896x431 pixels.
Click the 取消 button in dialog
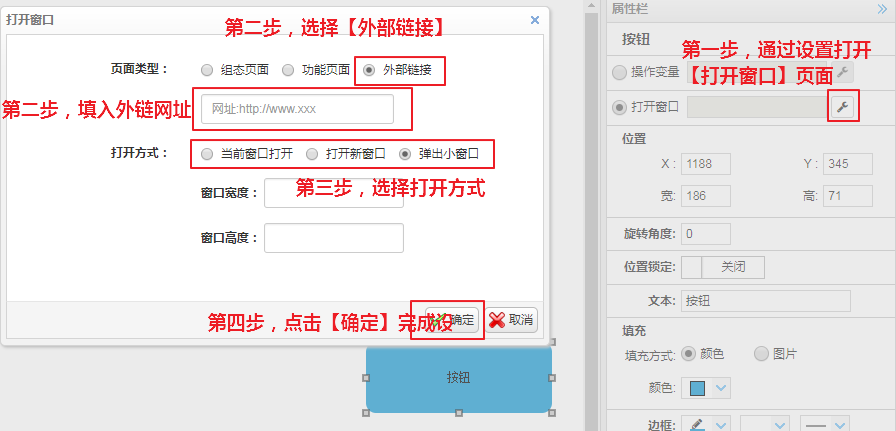point(511,320)
